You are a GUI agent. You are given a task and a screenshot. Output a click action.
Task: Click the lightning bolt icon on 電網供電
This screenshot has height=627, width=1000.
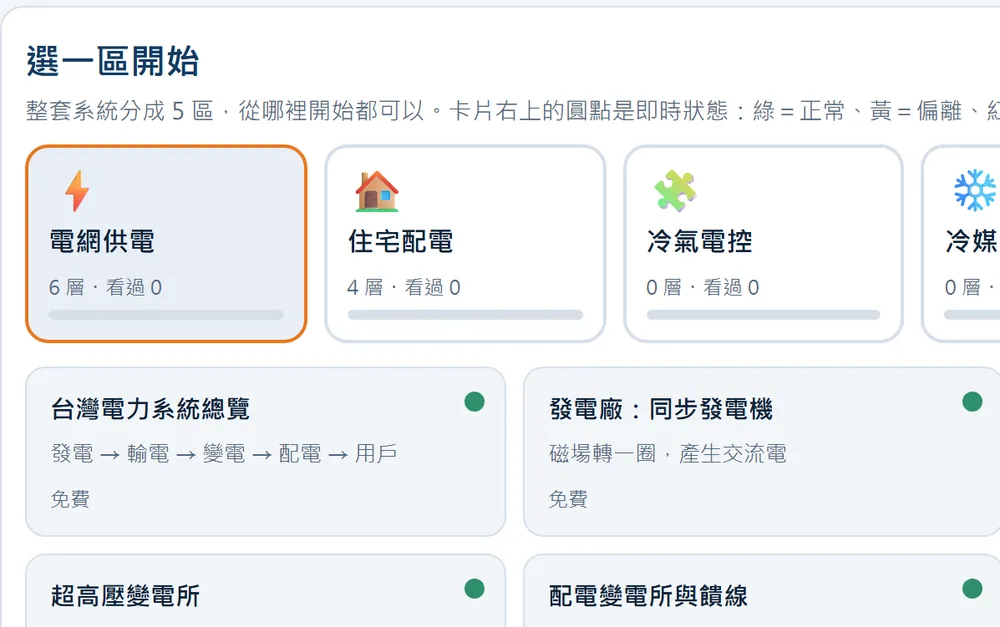tap(77, 191)
